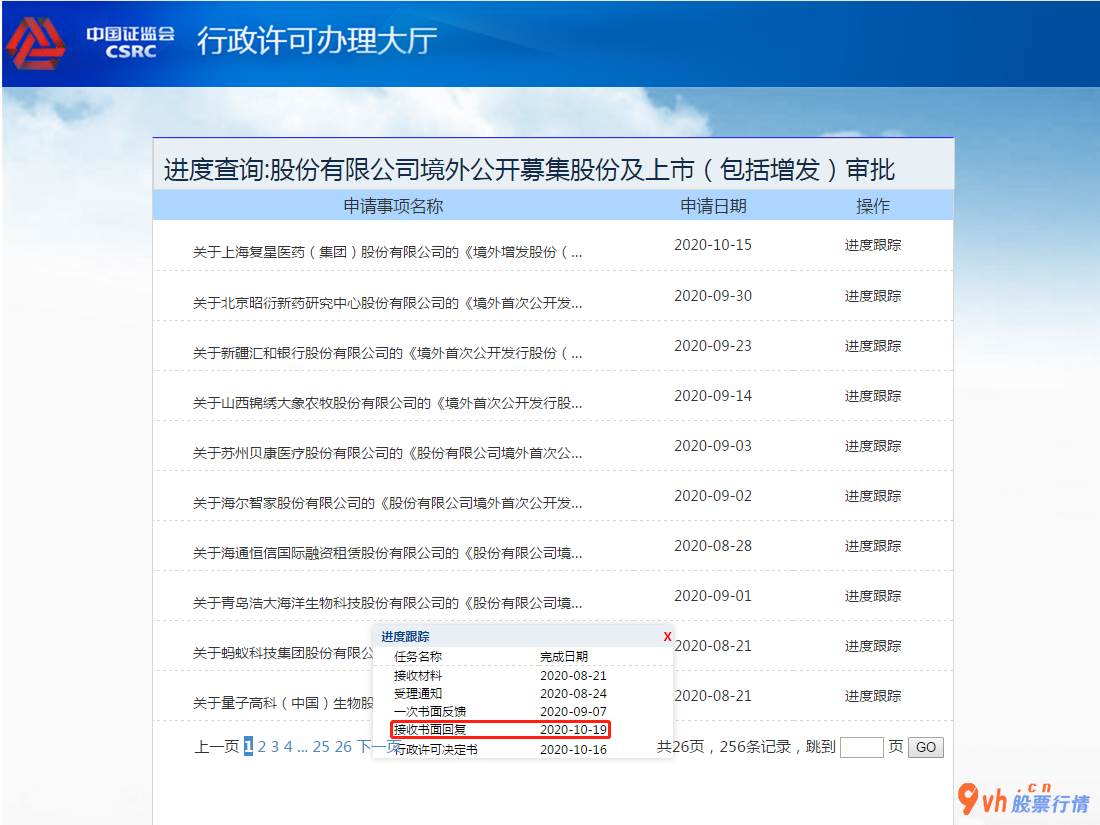Screen dimensions: 1100x825
Task: Focus the 跳到 page number input field
Action: click(861, 747)
